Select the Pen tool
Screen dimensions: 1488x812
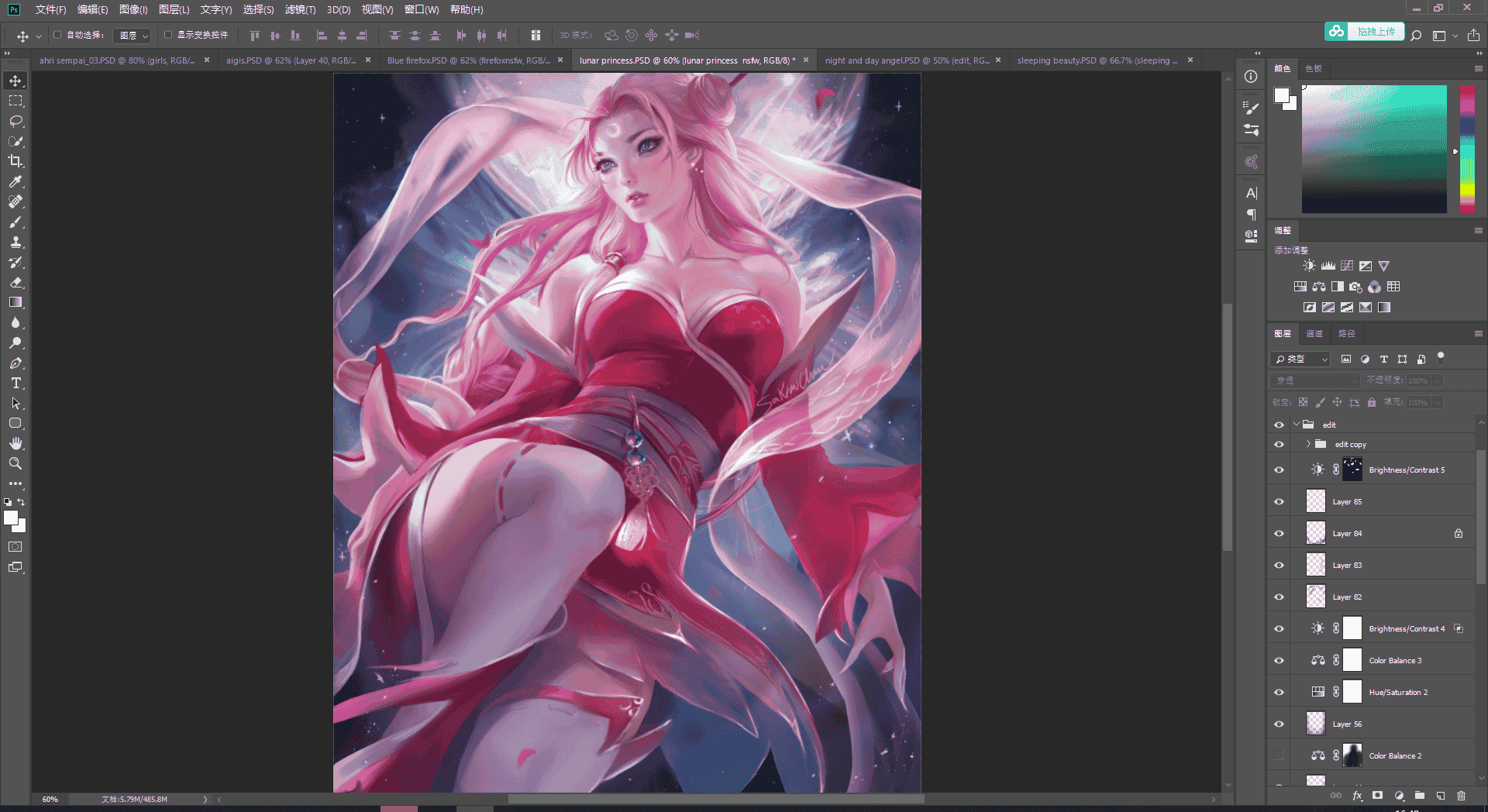(15, 363)
